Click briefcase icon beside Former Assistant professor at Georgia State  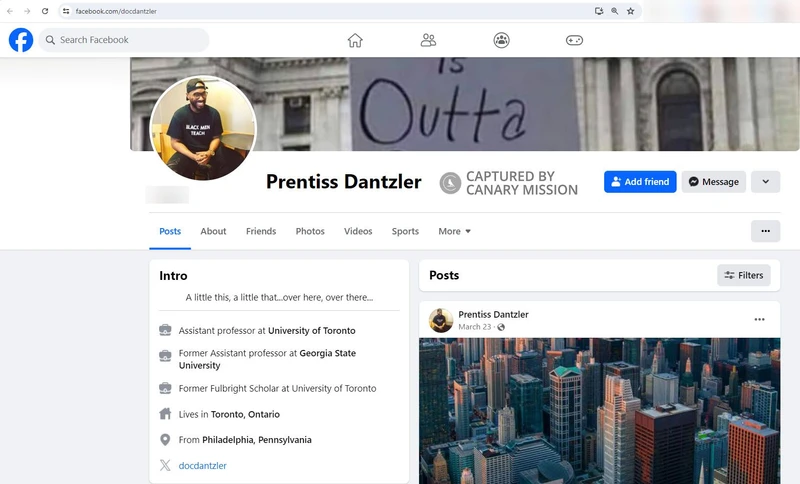coord(165,355)
